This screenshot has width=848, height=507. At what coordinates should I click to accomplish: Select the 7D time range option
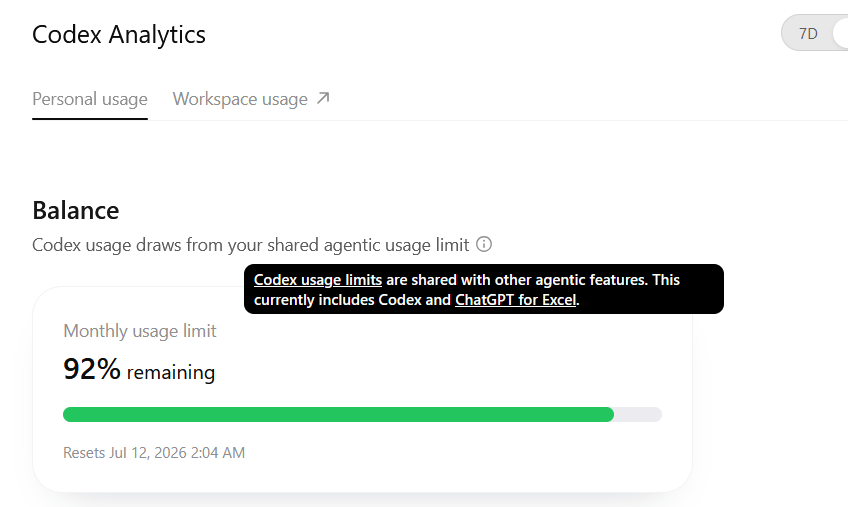coord(808,34)
